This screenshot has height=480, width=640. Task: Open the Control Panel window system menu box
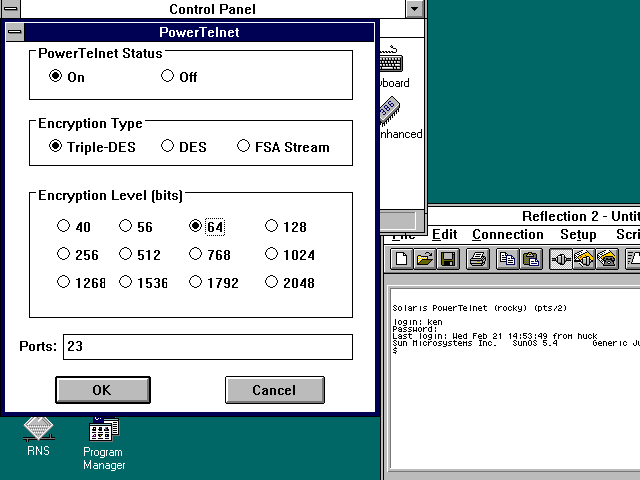[10, 9]
